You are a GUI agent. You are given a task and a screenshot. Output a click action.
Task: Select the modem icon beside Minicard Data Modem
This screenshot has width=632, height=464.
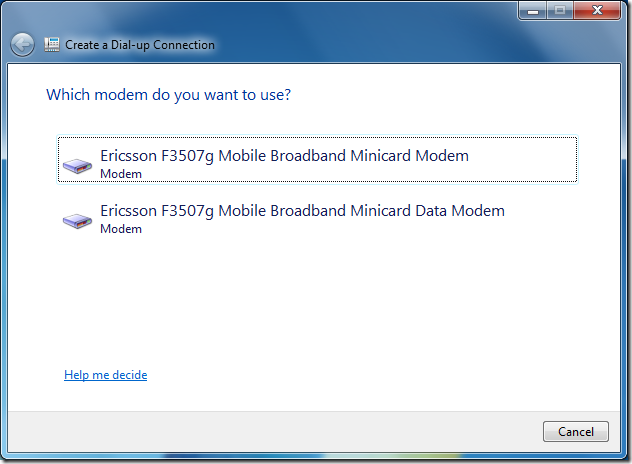[x=77, y=221]
